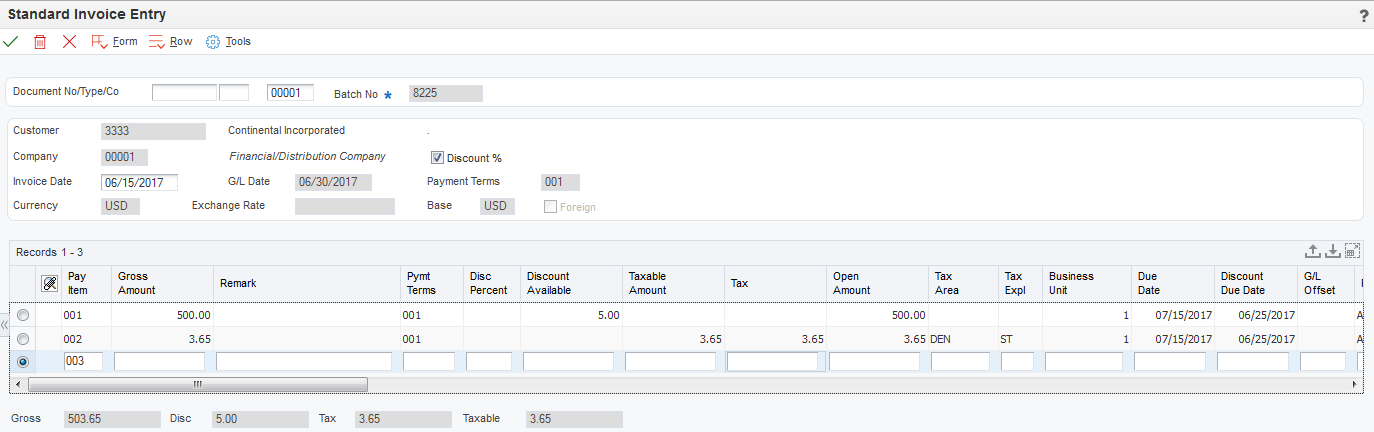The height and width of the screenshot is (432, 1374).
Task: Click the Invoice Date field
Action: click(x=140, y=182)
